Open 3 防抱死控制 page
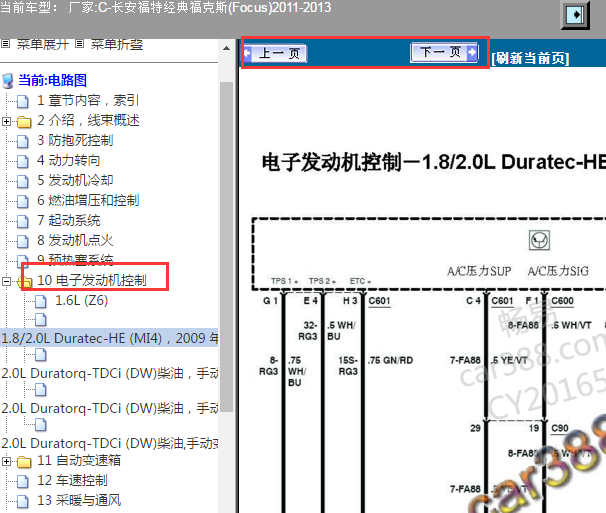Viewport: 606px width, 513px height. (75, 140)
